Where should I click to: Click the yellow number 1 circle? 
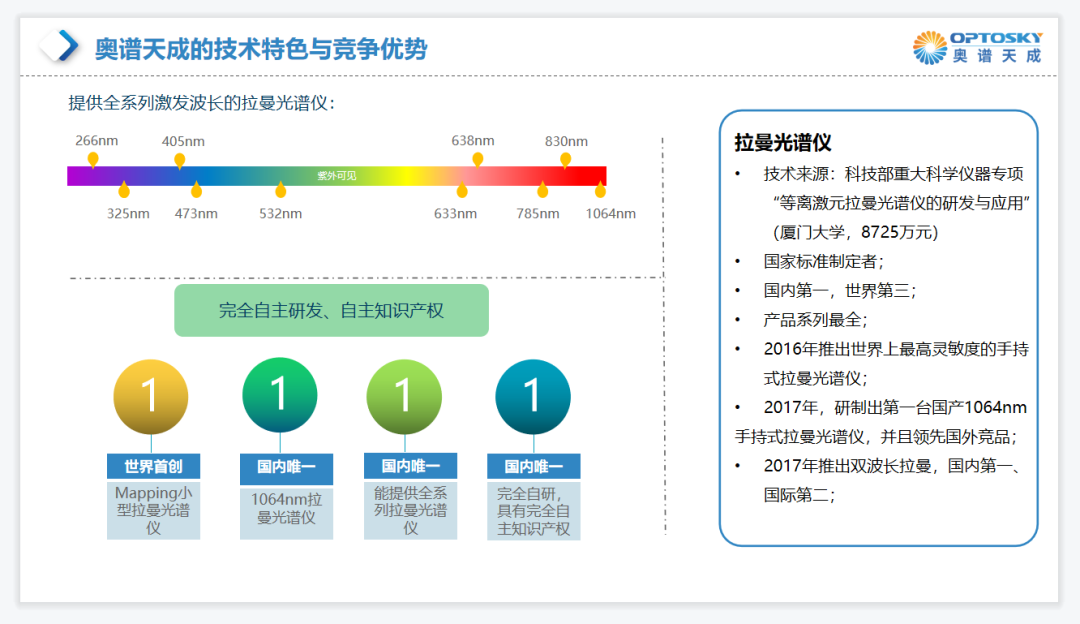(x=151, y=397)
